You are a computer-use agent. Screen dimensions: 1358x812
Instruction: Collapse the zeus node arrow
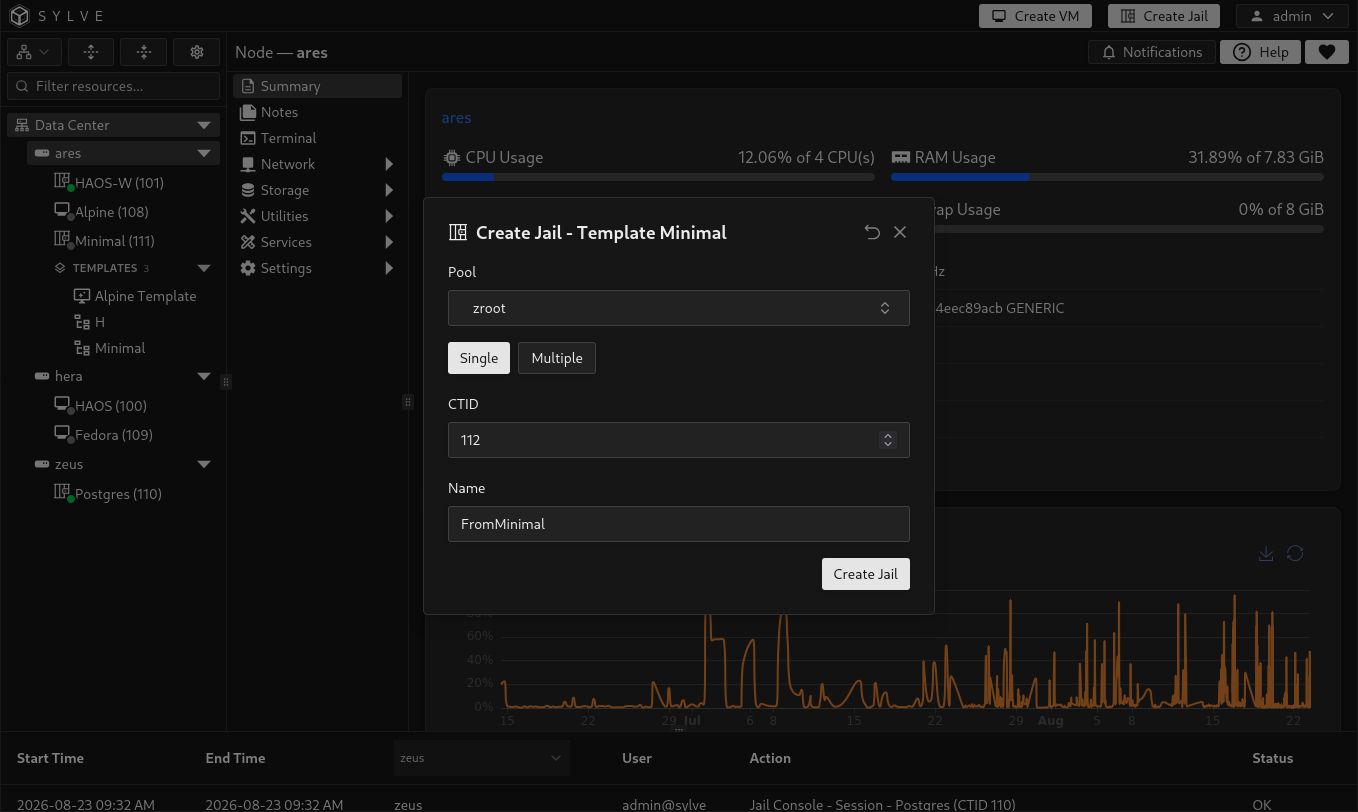click(204, 464)
